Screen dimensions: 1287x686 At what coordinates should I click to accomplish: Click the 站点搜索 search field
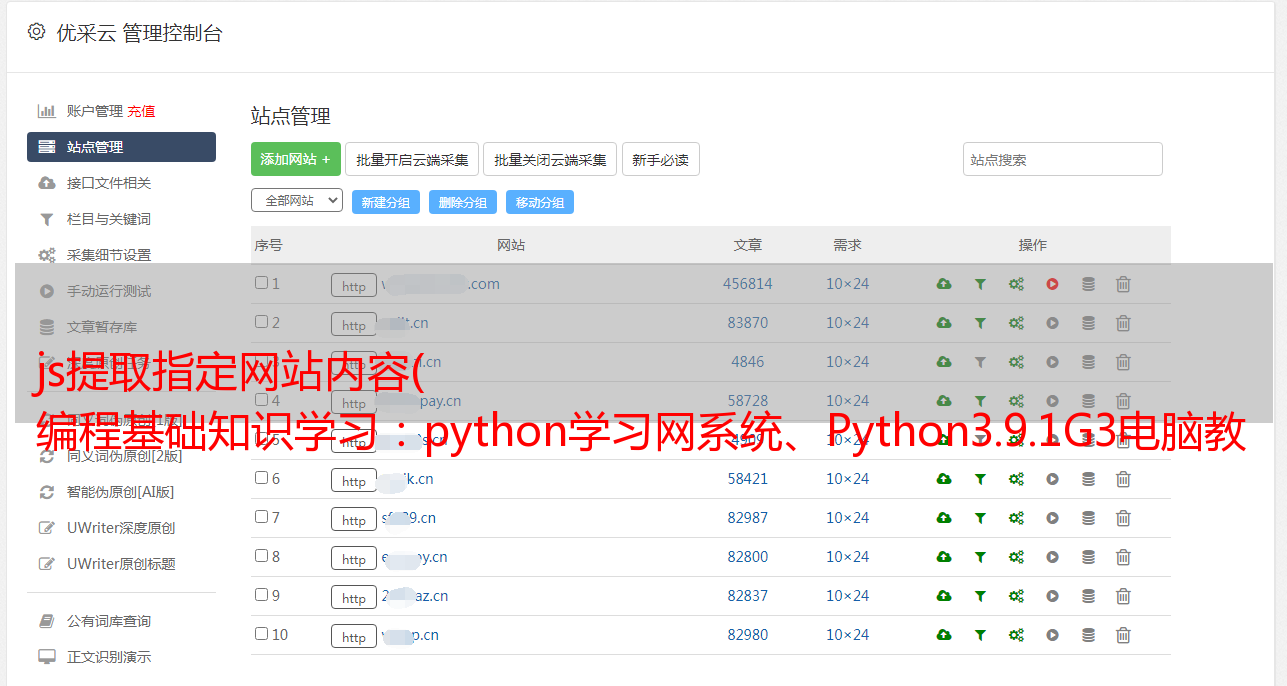tap(1063, 159)
